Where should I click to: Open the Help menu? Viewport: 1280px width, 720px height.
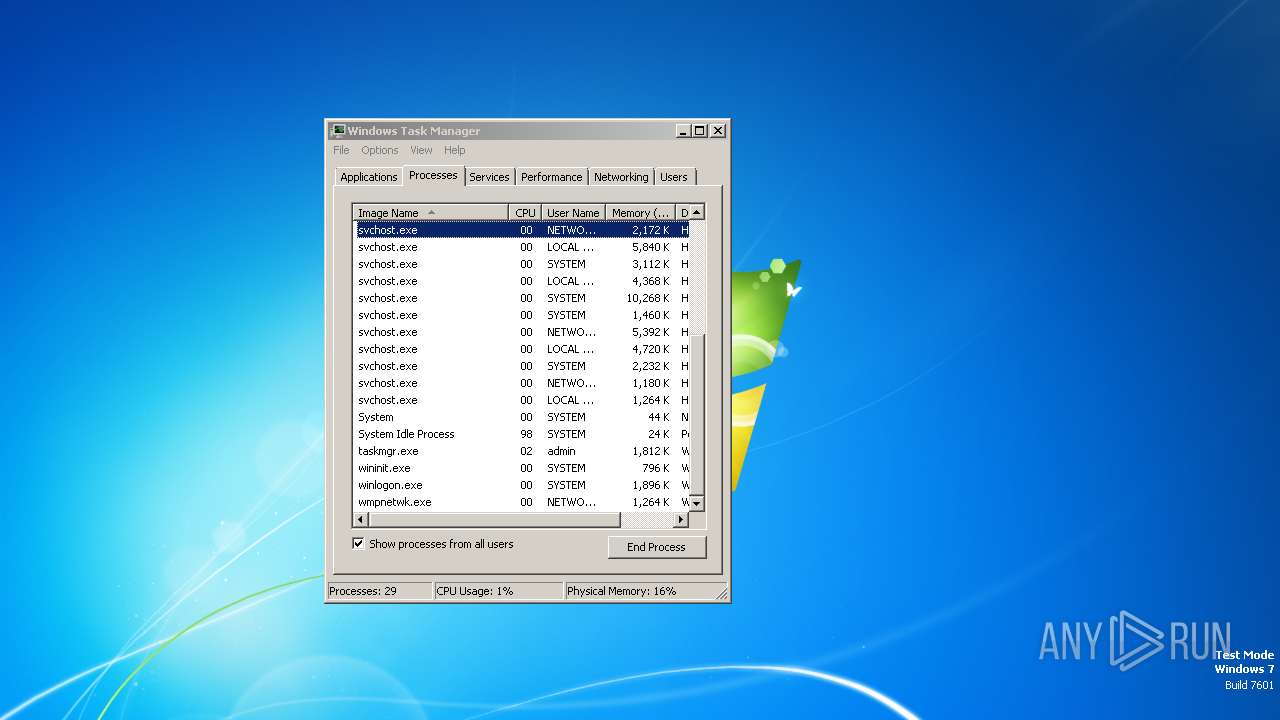(x=455, y=150)
